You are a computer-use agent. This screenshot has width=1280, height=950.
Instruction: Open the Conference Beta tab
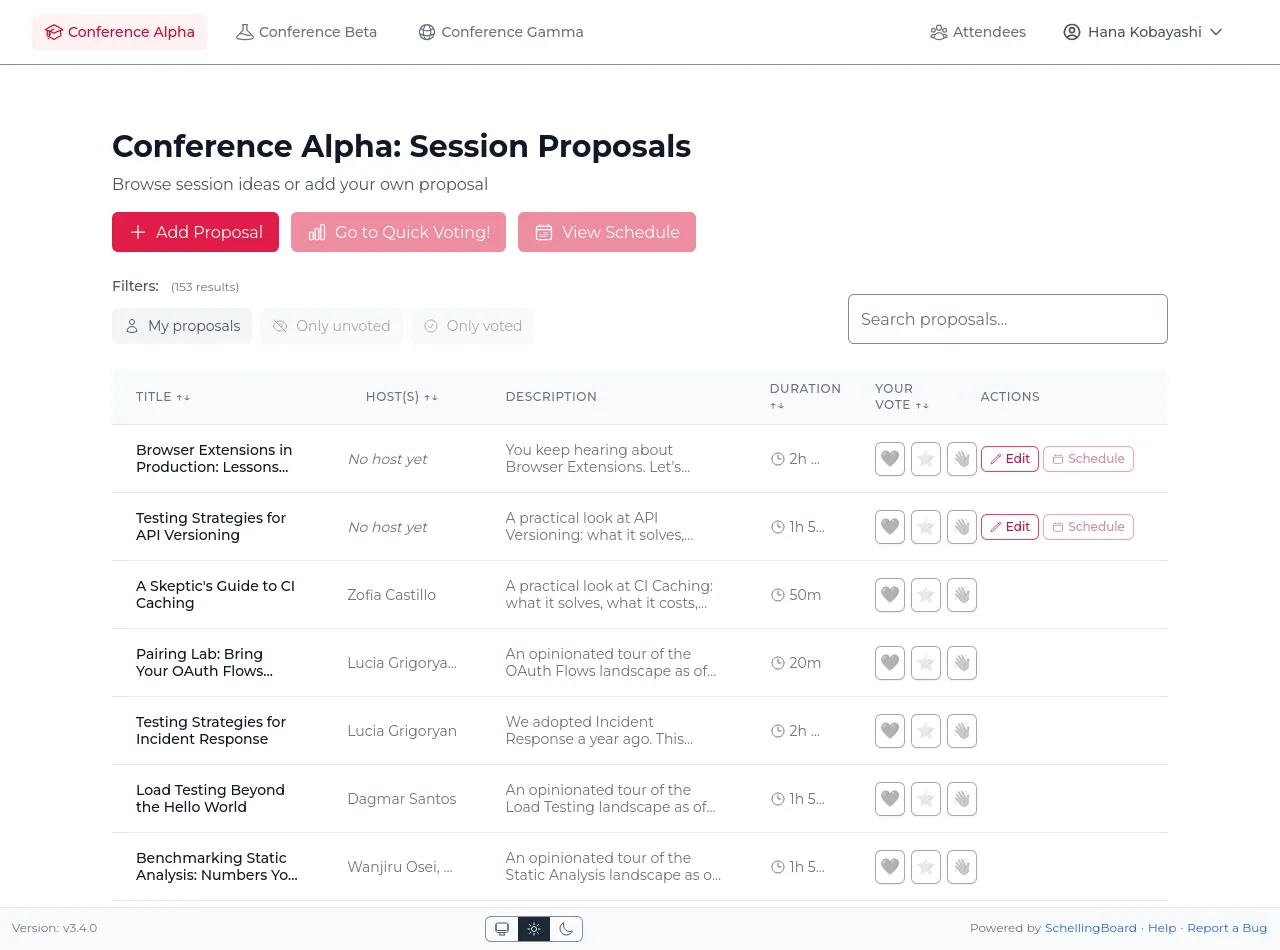(307, 32)
